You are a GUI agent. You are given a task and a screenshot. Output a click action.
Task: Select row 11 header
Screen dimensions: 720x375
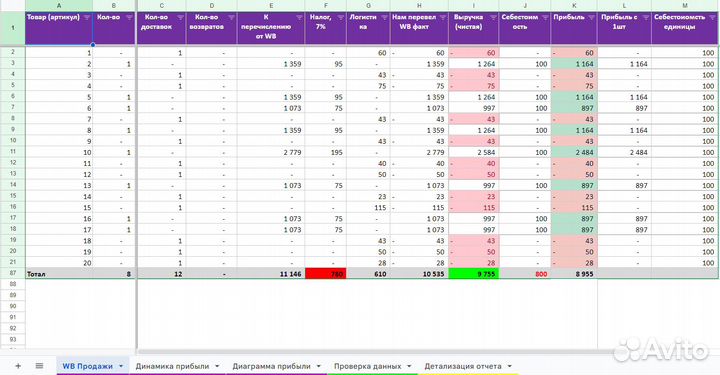(12, 152)
